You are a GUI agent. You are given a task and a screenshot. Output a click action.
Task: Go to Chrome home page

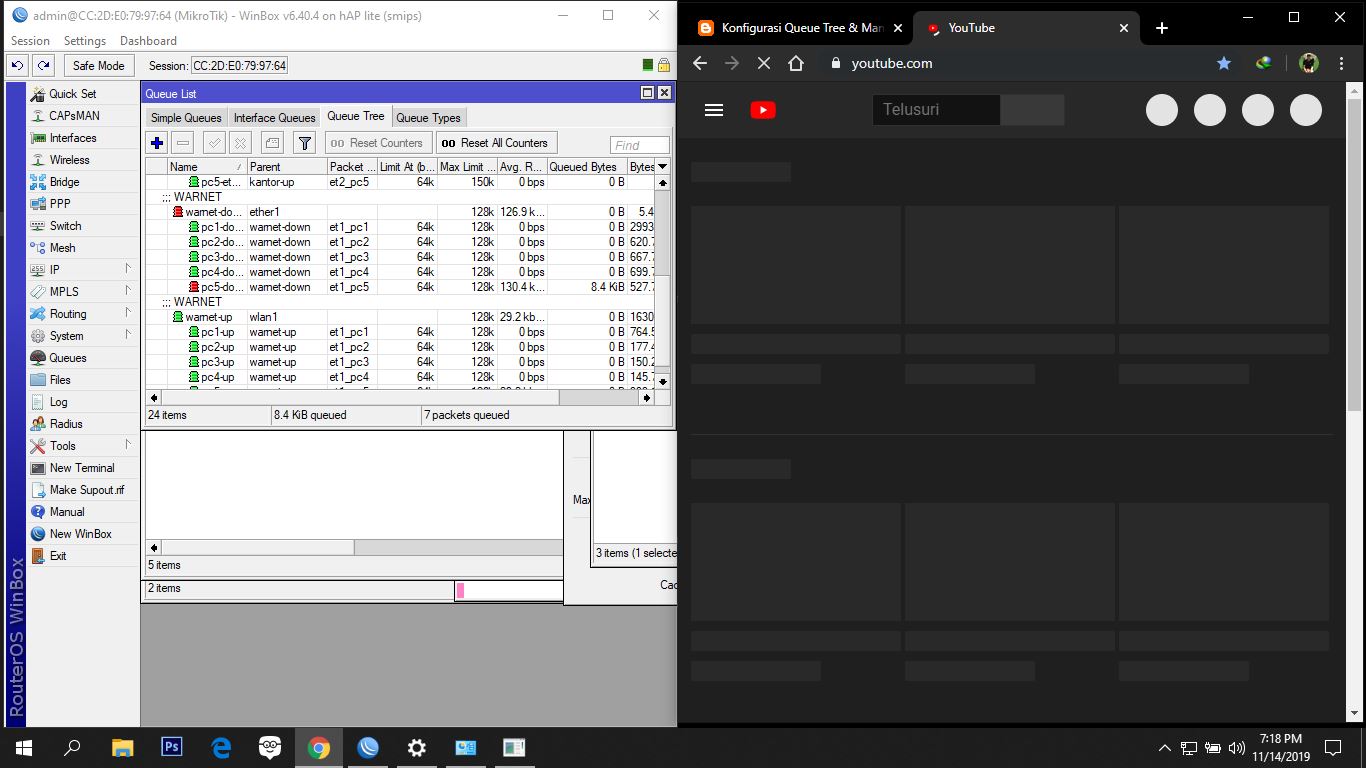[x=796, y=63]
